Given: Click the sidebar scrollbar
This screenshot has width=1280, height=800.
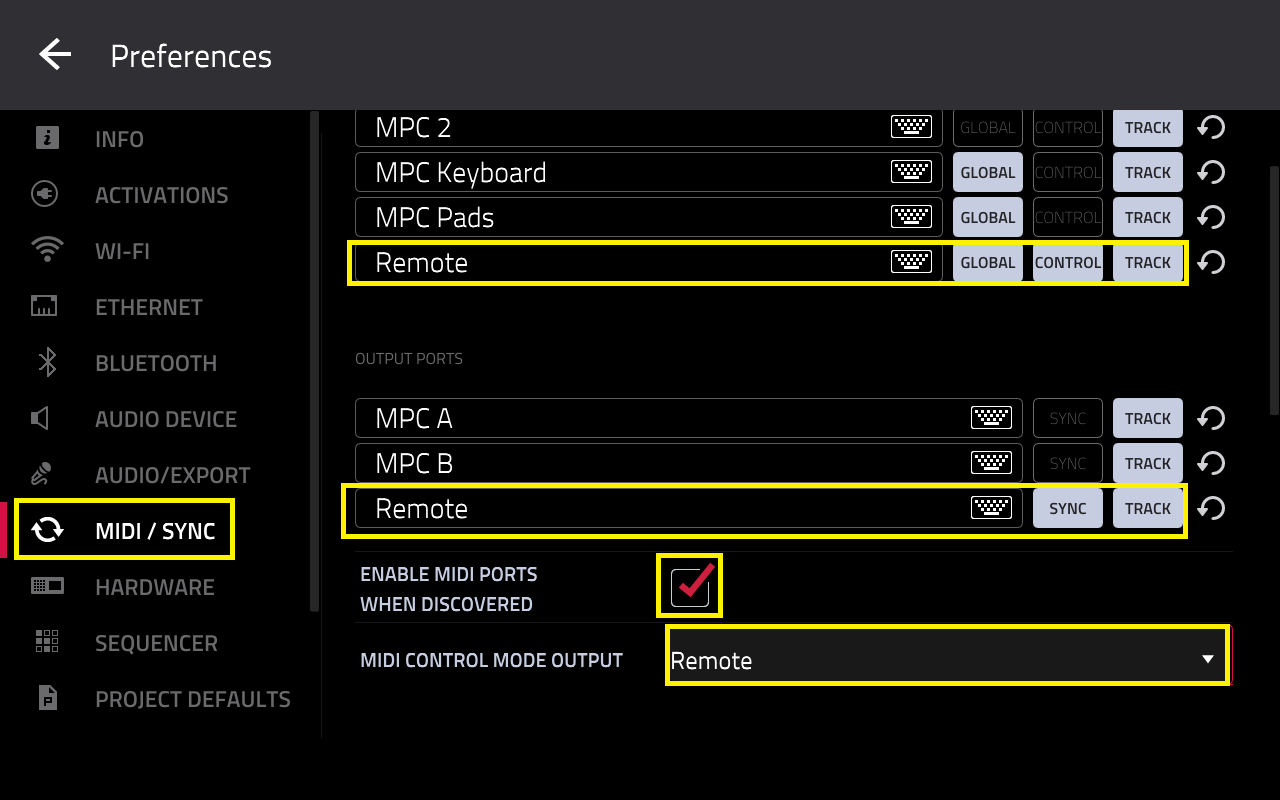Looking at the screenshot, I should point(315,360).
